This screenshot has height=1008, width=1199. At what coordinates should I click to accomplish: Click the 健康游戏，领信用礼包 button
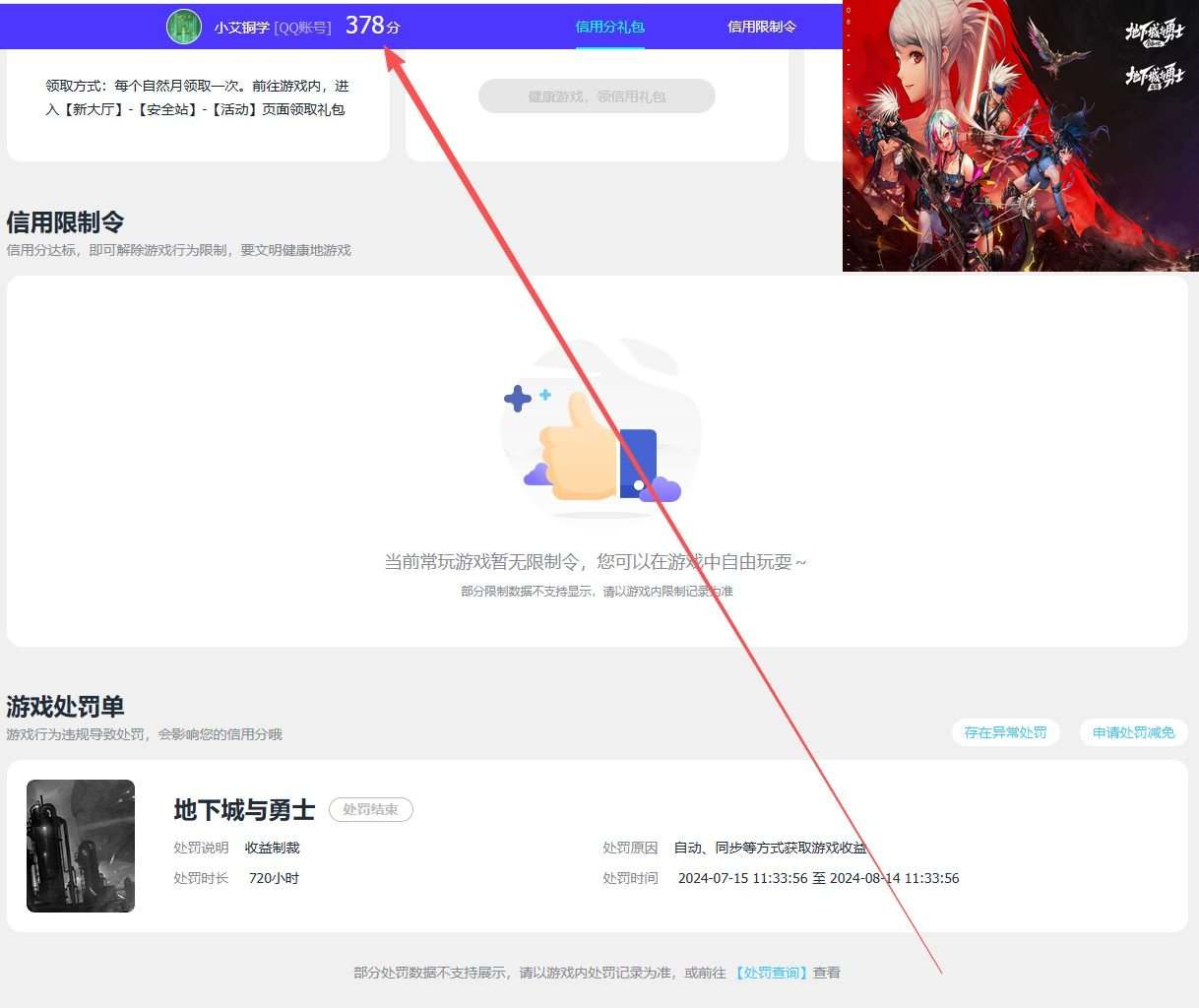[597, 96]
